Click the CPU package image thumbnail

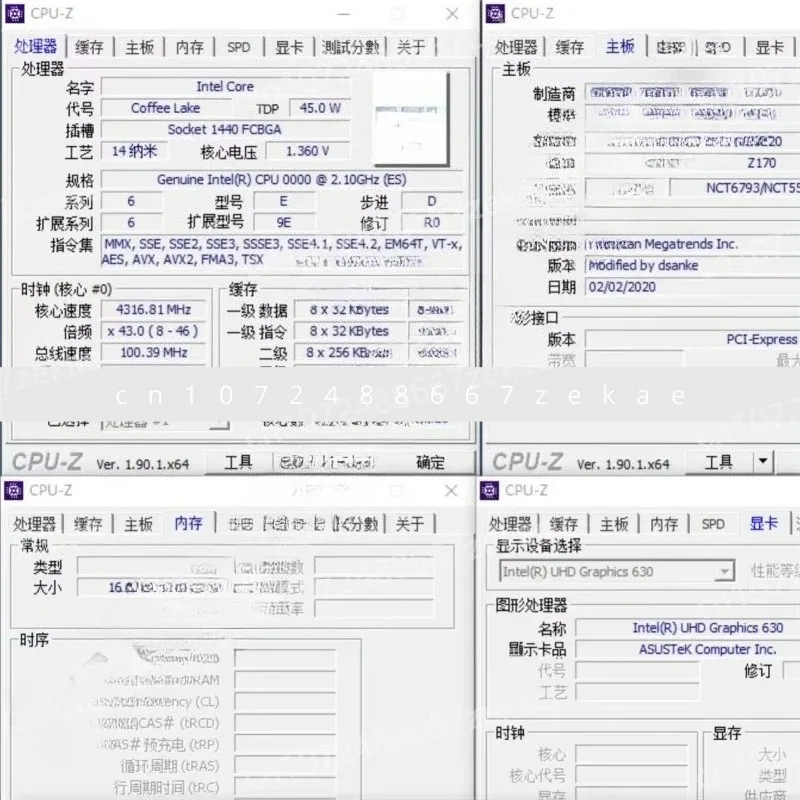click(x=411, y=119)
